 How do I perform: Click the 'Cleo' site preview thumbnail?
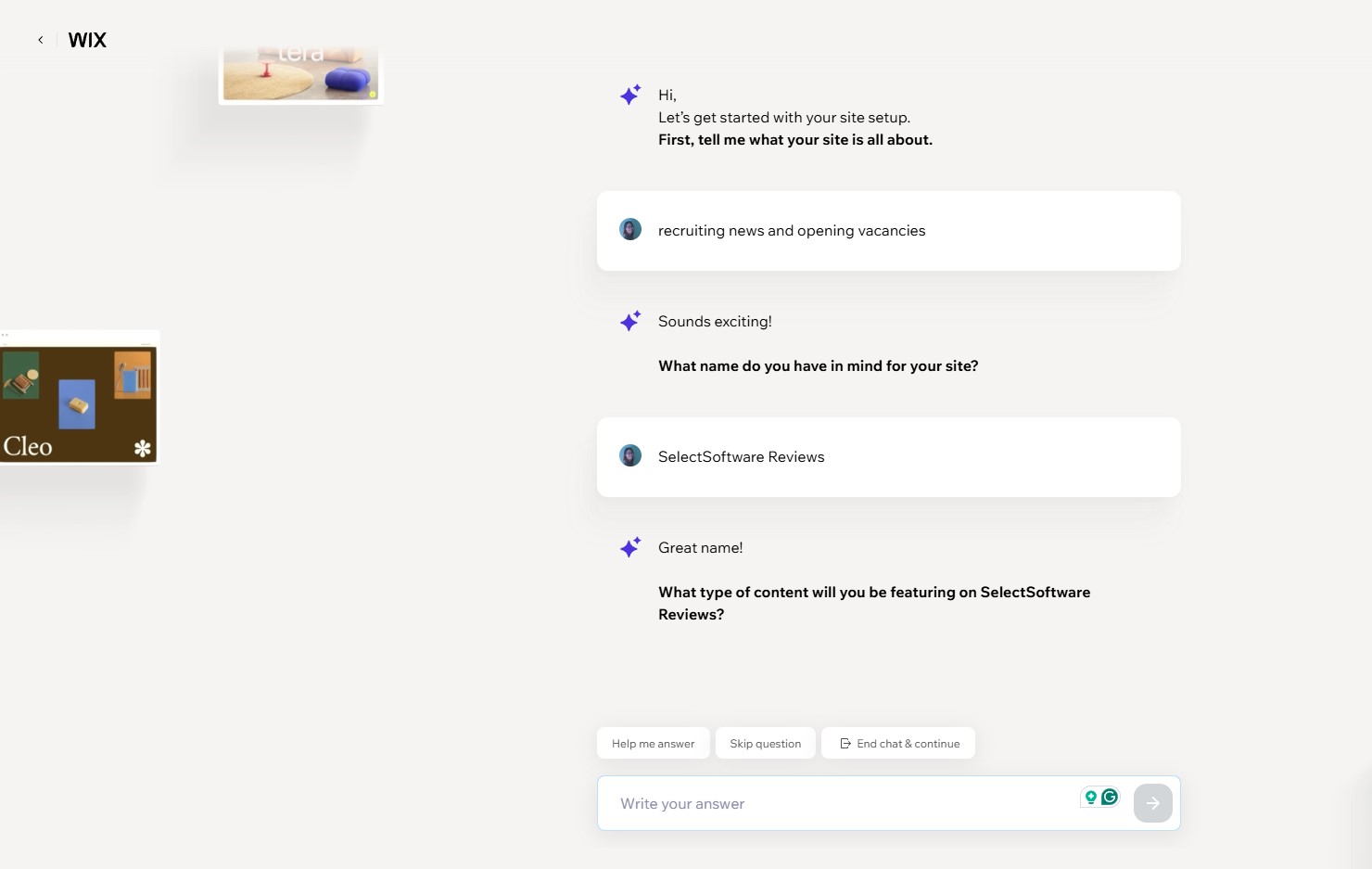coord(79,397)
